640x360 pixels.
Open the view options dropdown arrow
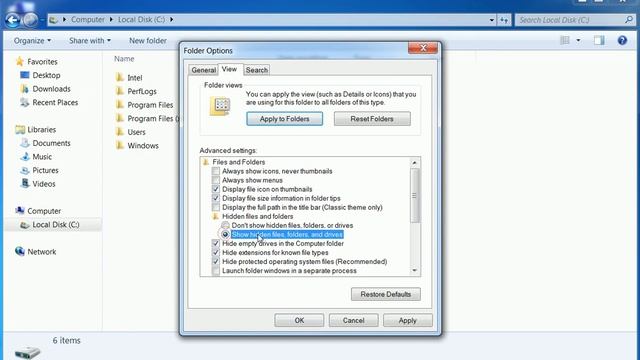(578, 40)
